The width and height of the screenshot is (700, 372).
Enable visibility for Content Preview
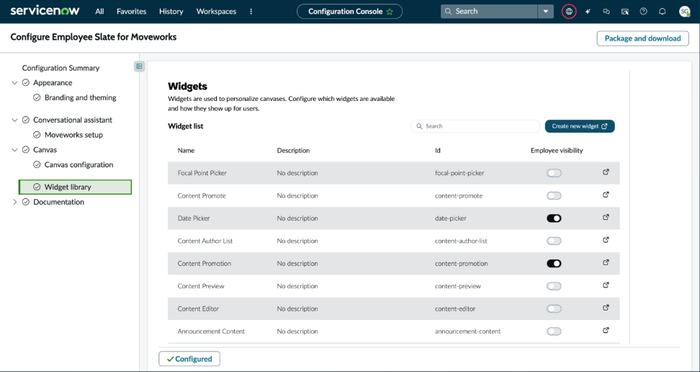click(554, 286)
